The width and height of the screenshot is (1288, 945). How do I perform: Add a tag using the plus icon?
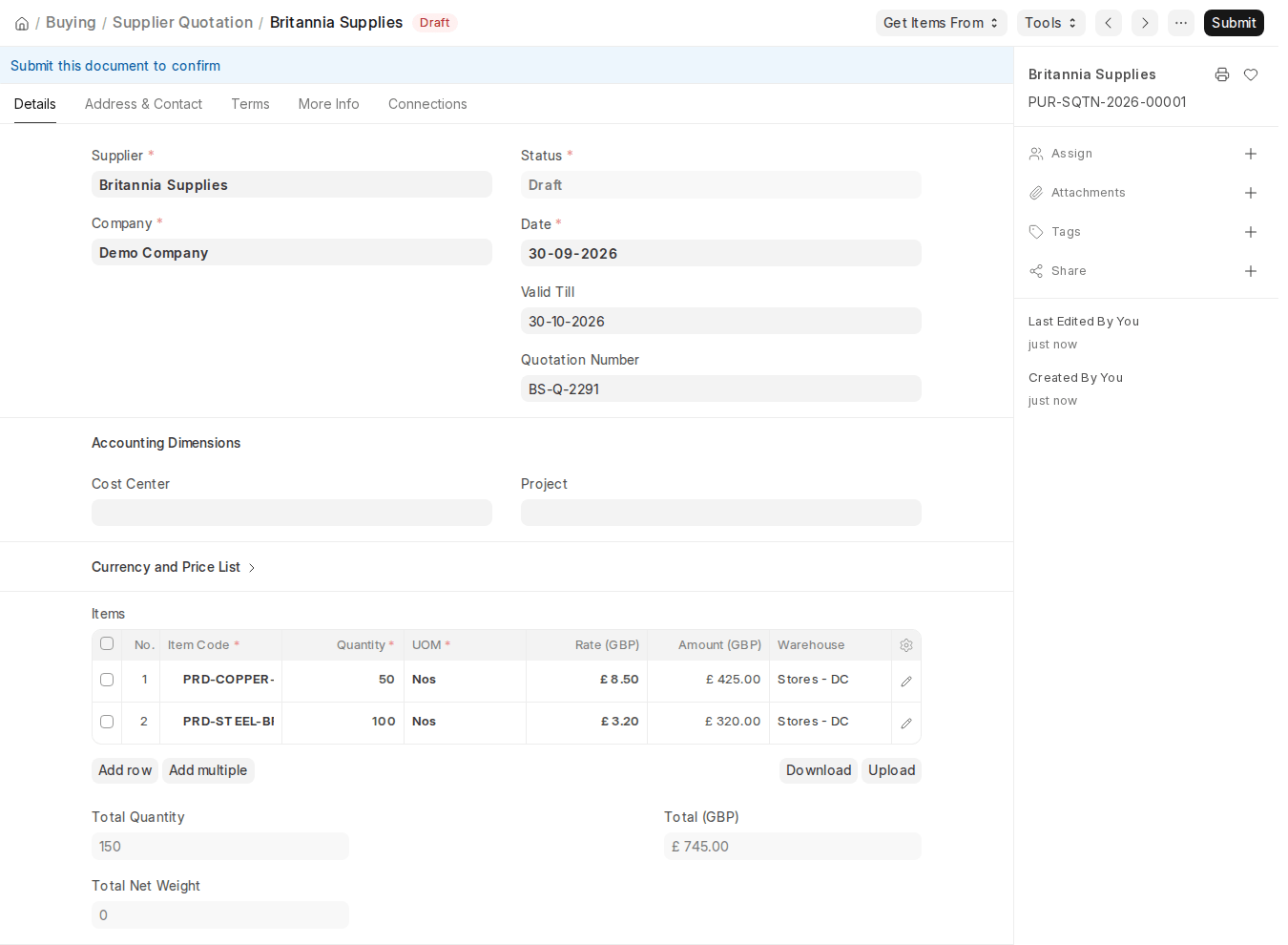pos(1251,232)
